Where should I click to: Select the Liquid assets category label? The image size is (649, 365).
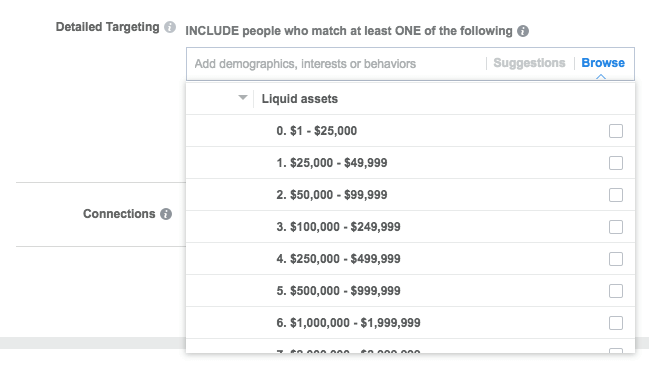coord(300,99)
